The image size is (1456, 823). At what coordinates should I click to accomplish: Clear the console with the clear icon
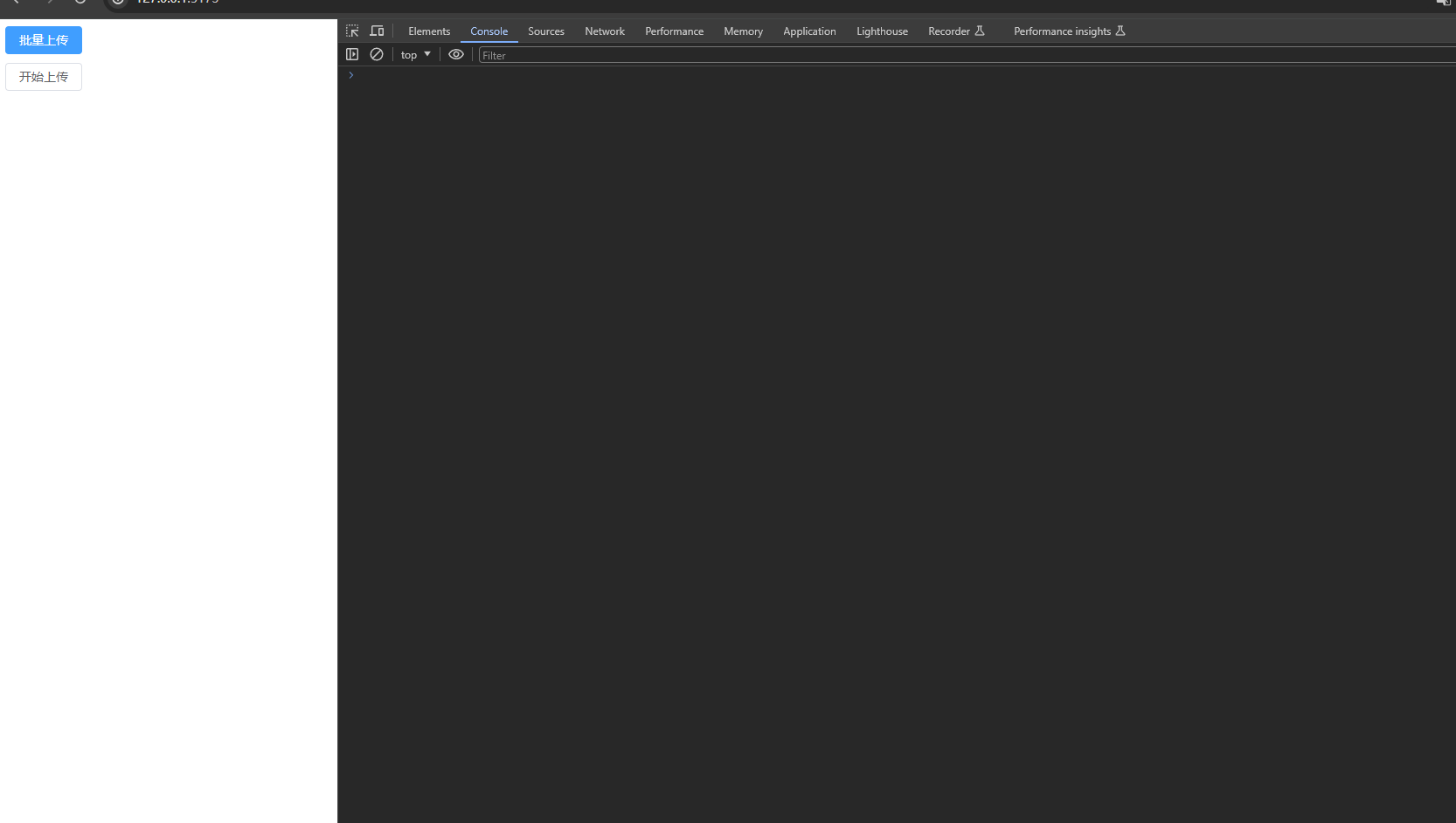click(x=377, y=54)
